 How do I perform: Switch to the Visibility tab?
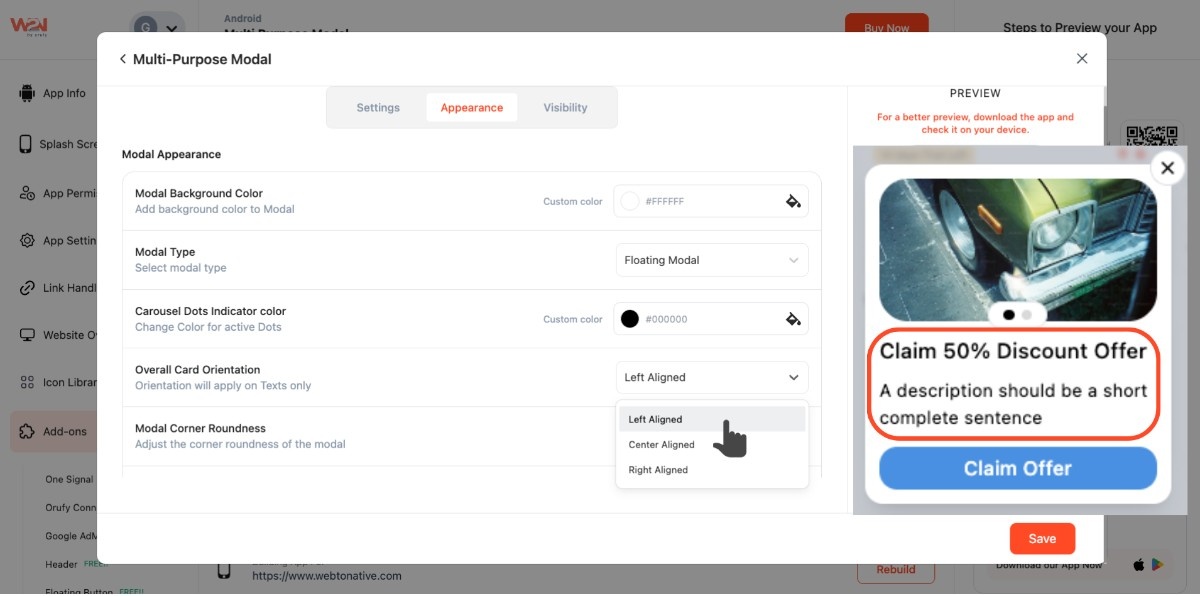click(x=565, y=108)
